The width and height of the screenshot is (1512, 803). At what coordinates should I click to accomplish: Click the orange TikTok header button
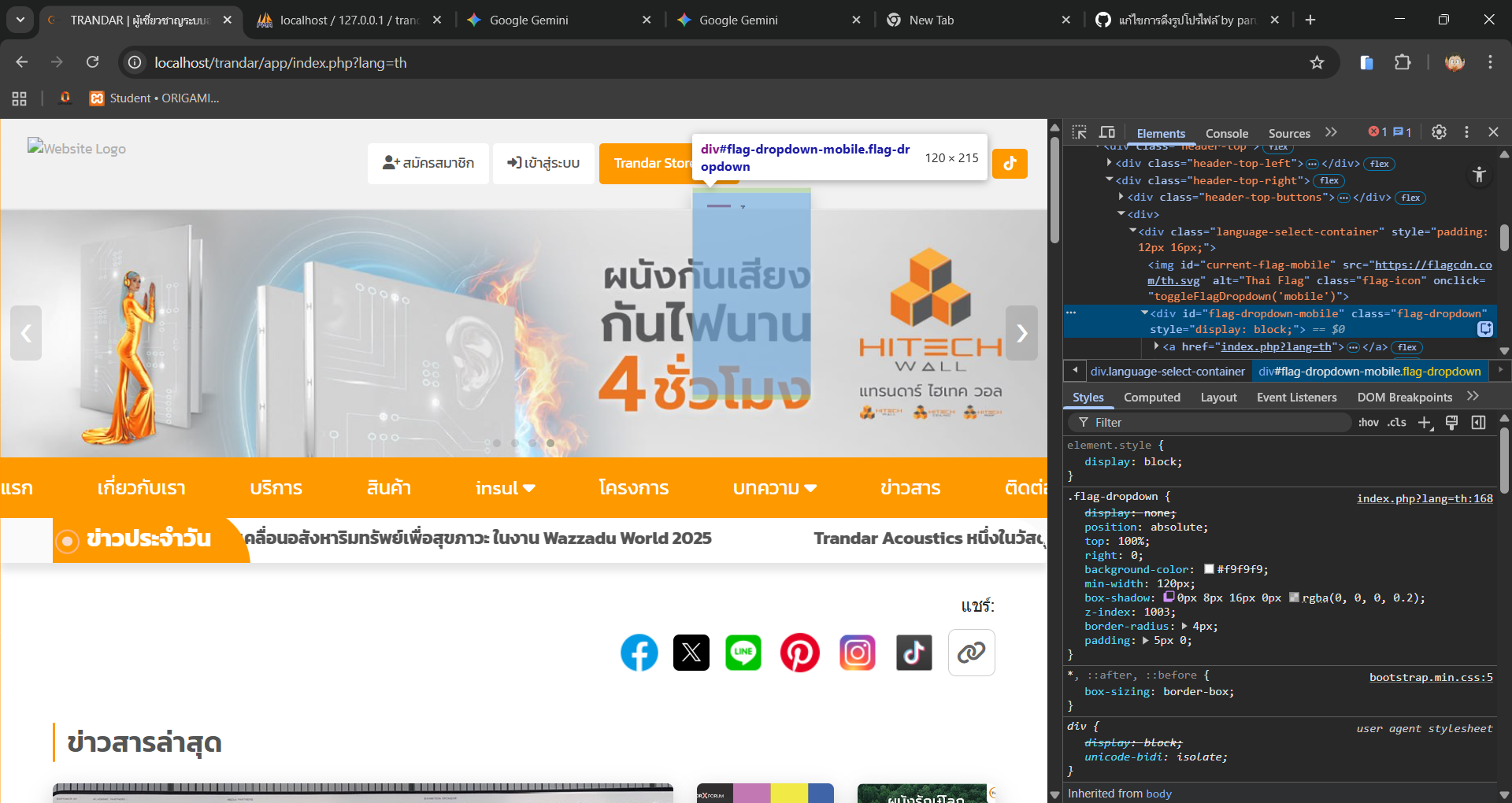pyautogui.click(x=1010, y=164)
